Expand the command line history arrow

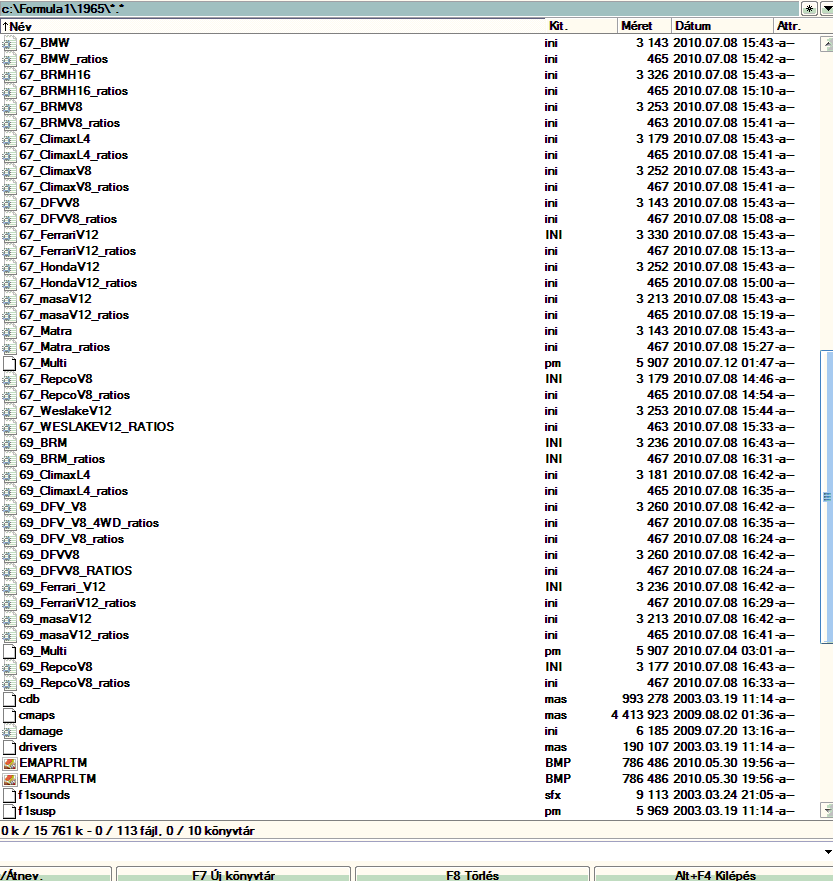(828, 852)
